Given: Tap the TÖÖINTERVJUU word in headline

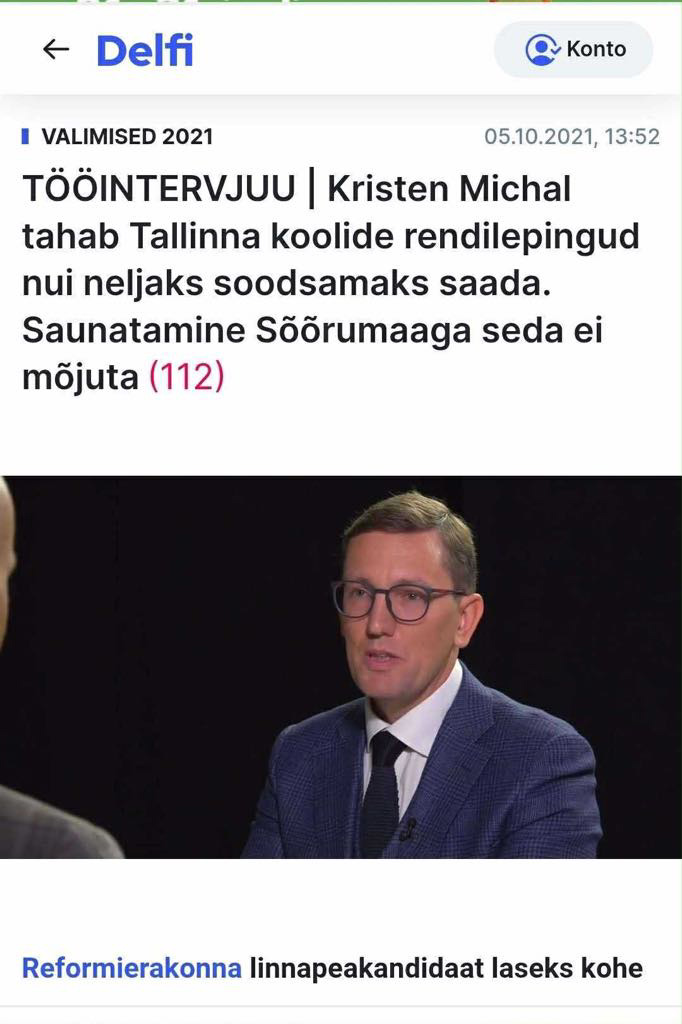Looking at the screenshot, I should 159,189.
